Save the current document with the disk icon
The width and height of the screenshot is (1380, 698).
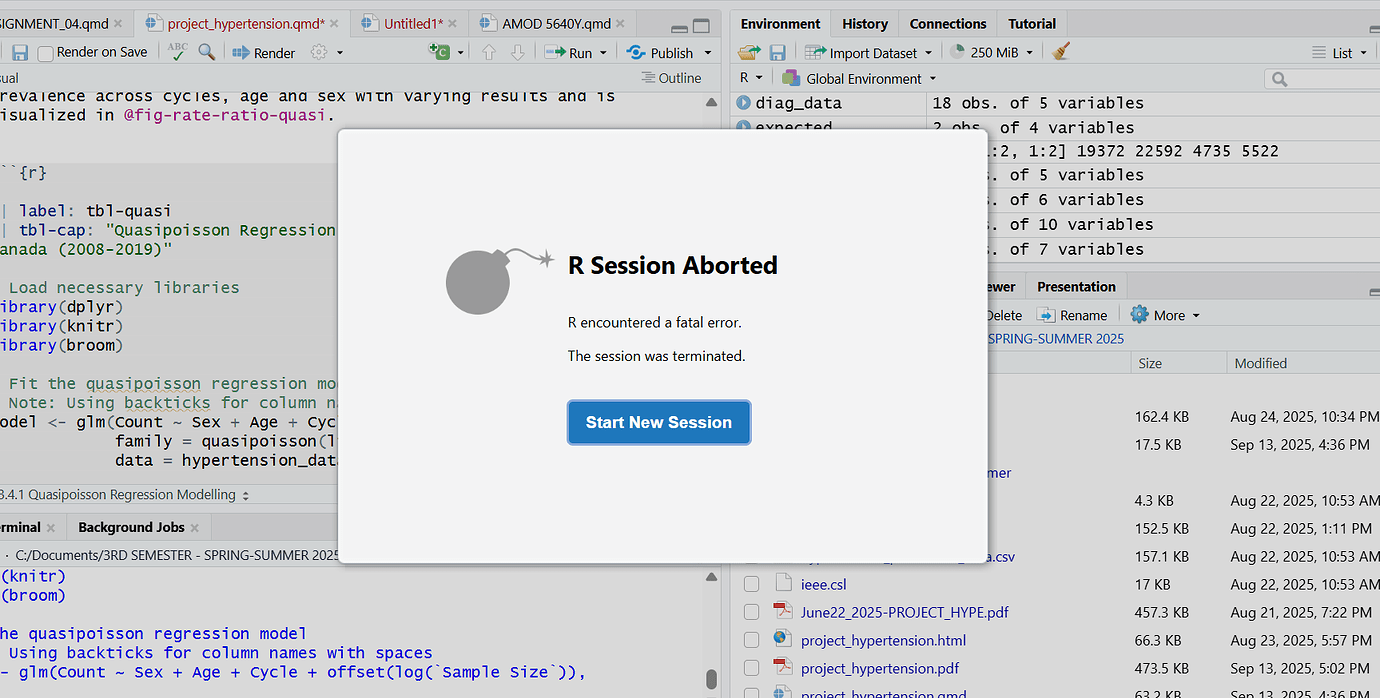coord(22,52)
